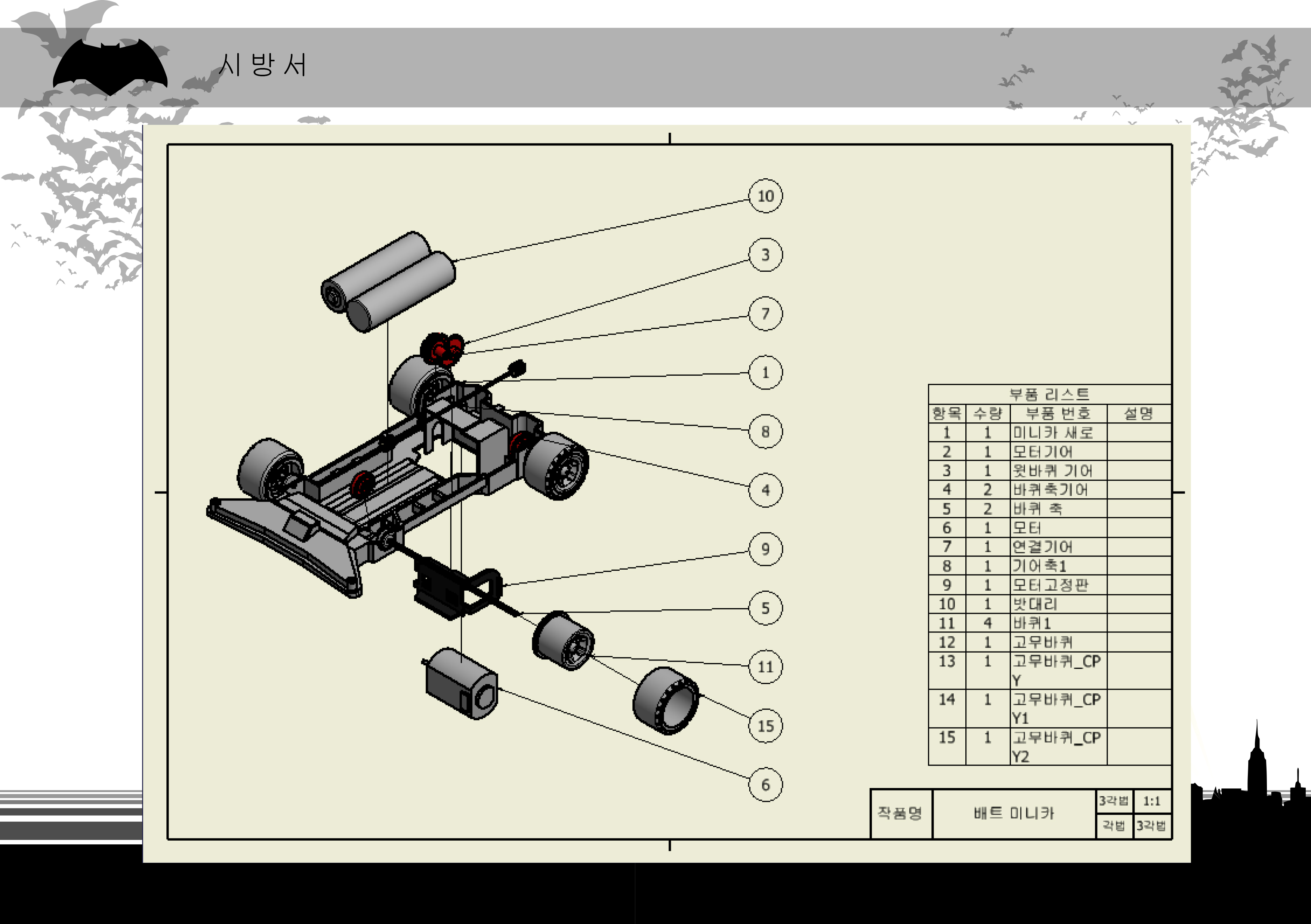Image resolution: width=1311 pixels, height=924 pixels.
Task: Select balloon number 3 callout
Action: coord(765,255)
